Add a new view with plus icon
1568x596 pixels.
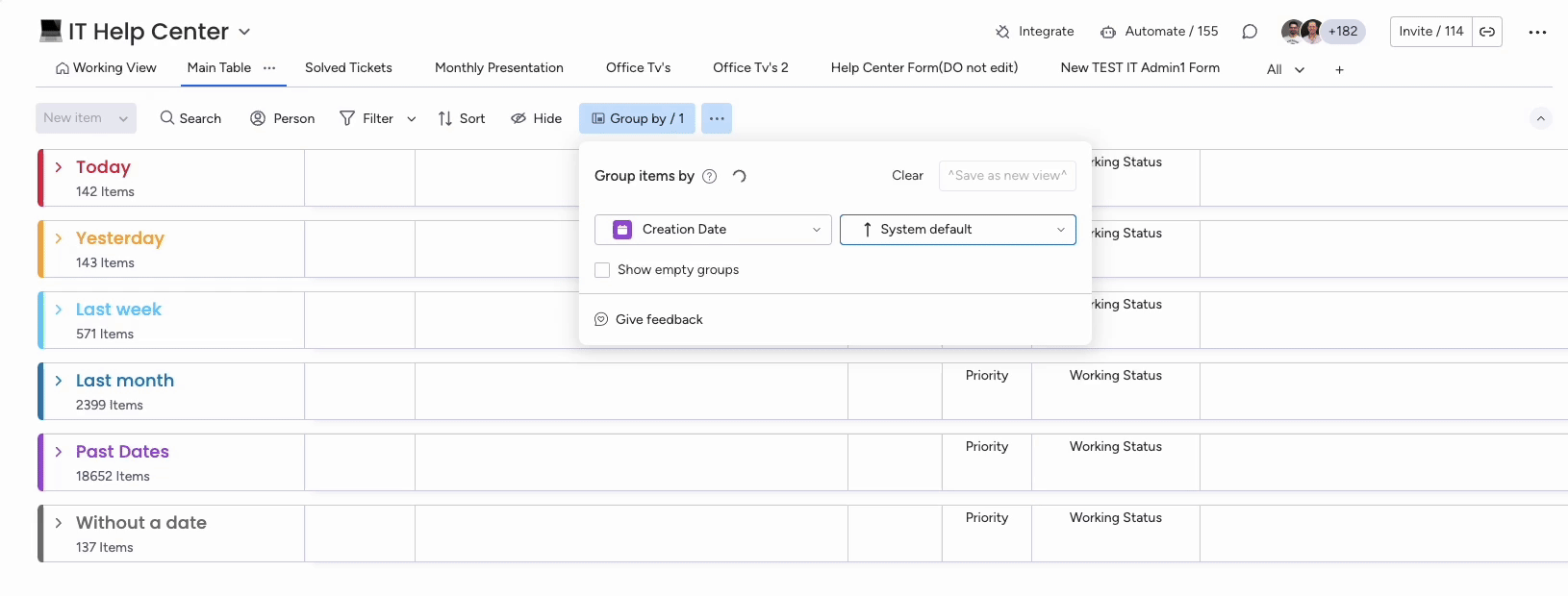point(1339,69)
